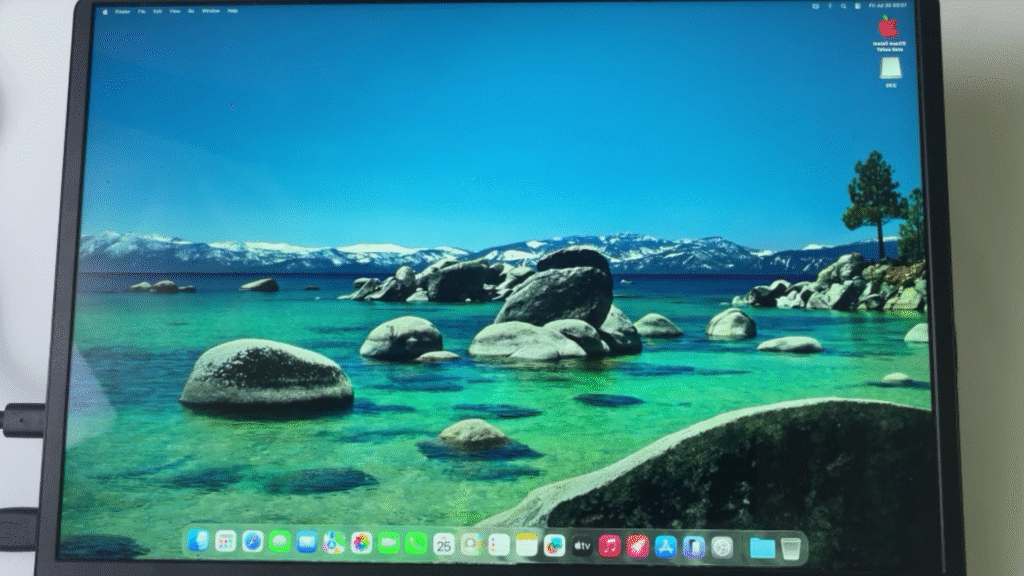Click the Spotlight search magnifier icon

point(843,6)
